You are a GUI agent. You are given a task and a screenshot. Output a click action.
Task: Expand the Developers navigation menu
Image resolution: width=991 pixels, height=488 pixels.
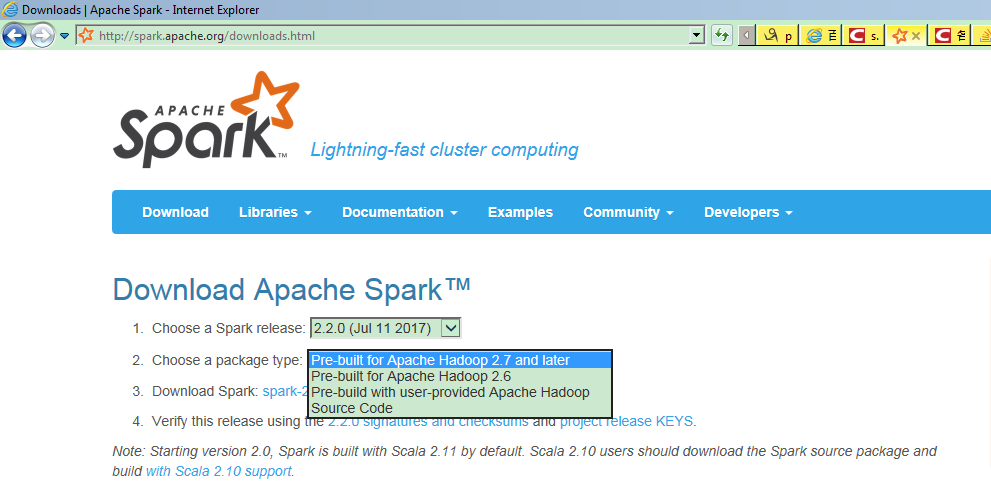(x=748, y=212)
